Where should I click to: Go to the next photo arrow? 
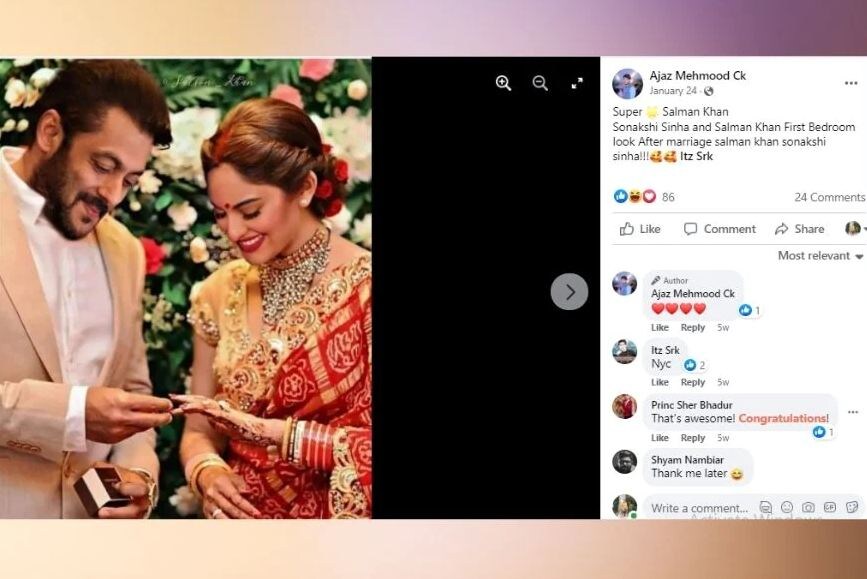(x=569, y=291)
